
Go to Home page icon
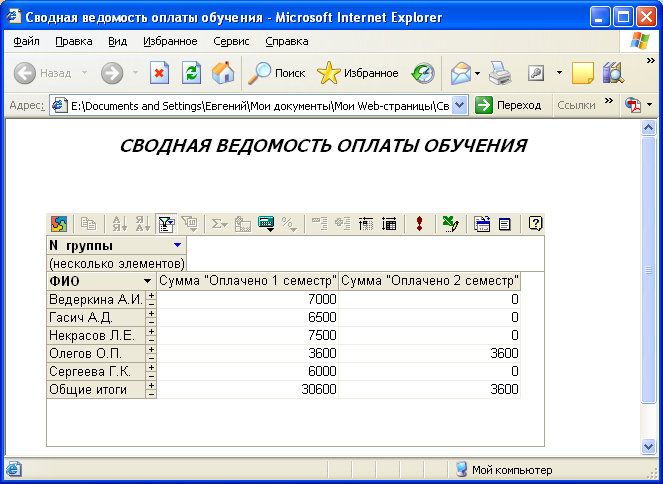pos(223,73)
